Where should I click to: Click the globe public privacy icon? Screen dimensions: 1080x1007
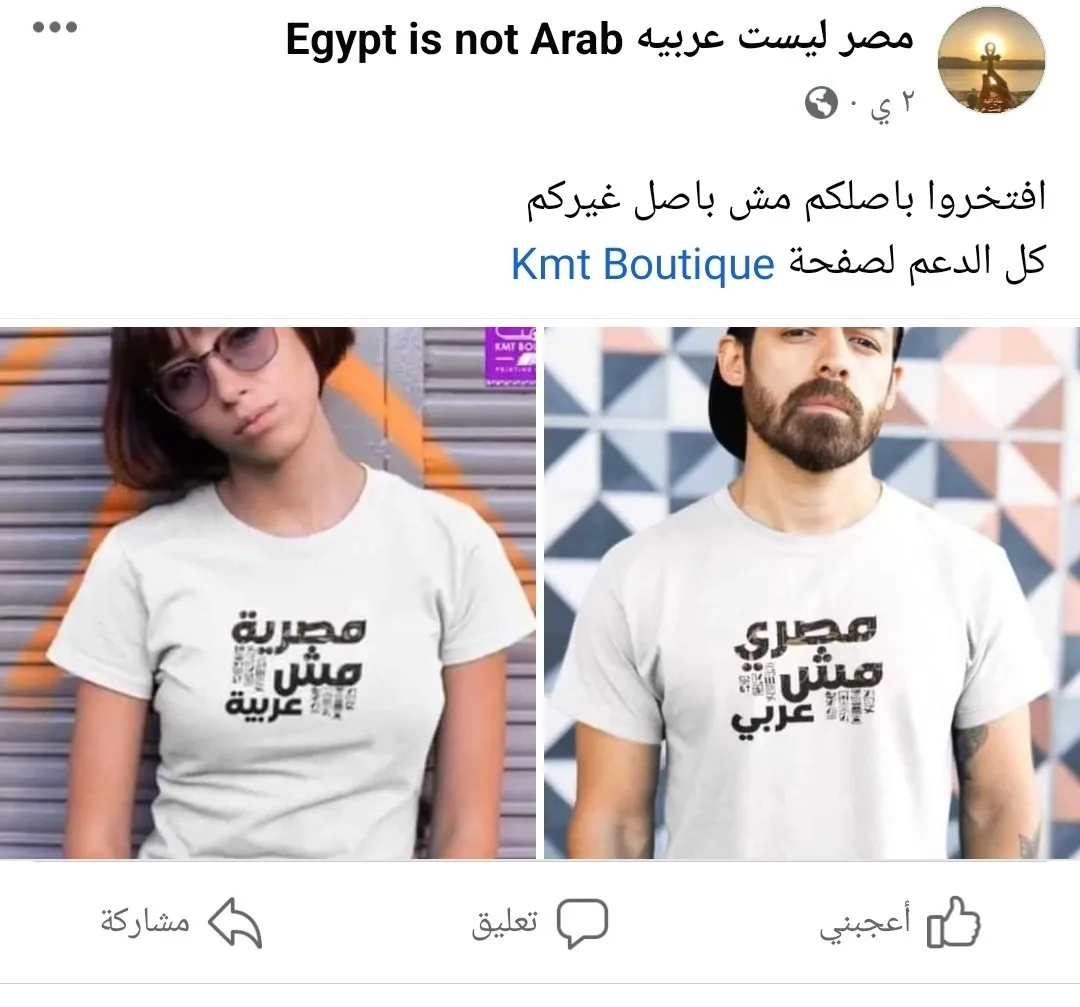[821, 103]
